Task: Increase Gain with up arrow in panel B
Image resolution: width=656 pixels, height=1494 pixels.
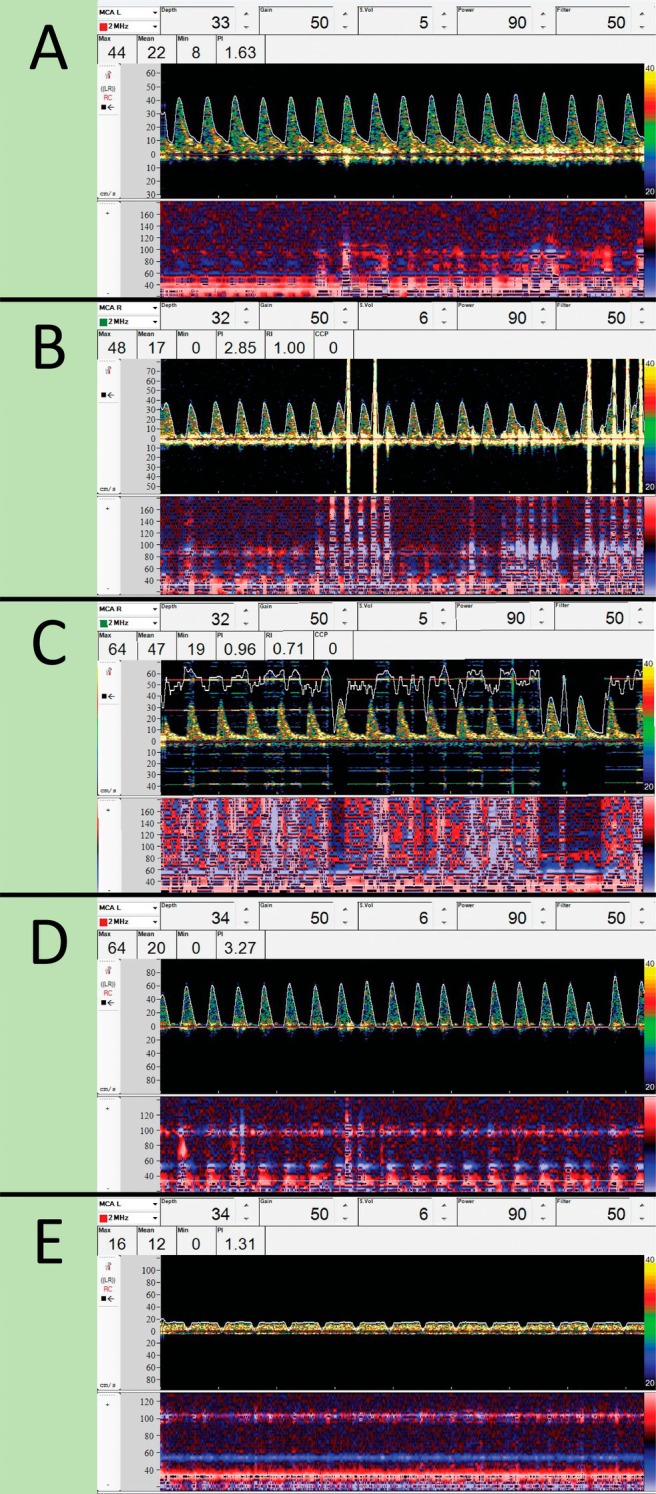Action: [x=345, y=311]
